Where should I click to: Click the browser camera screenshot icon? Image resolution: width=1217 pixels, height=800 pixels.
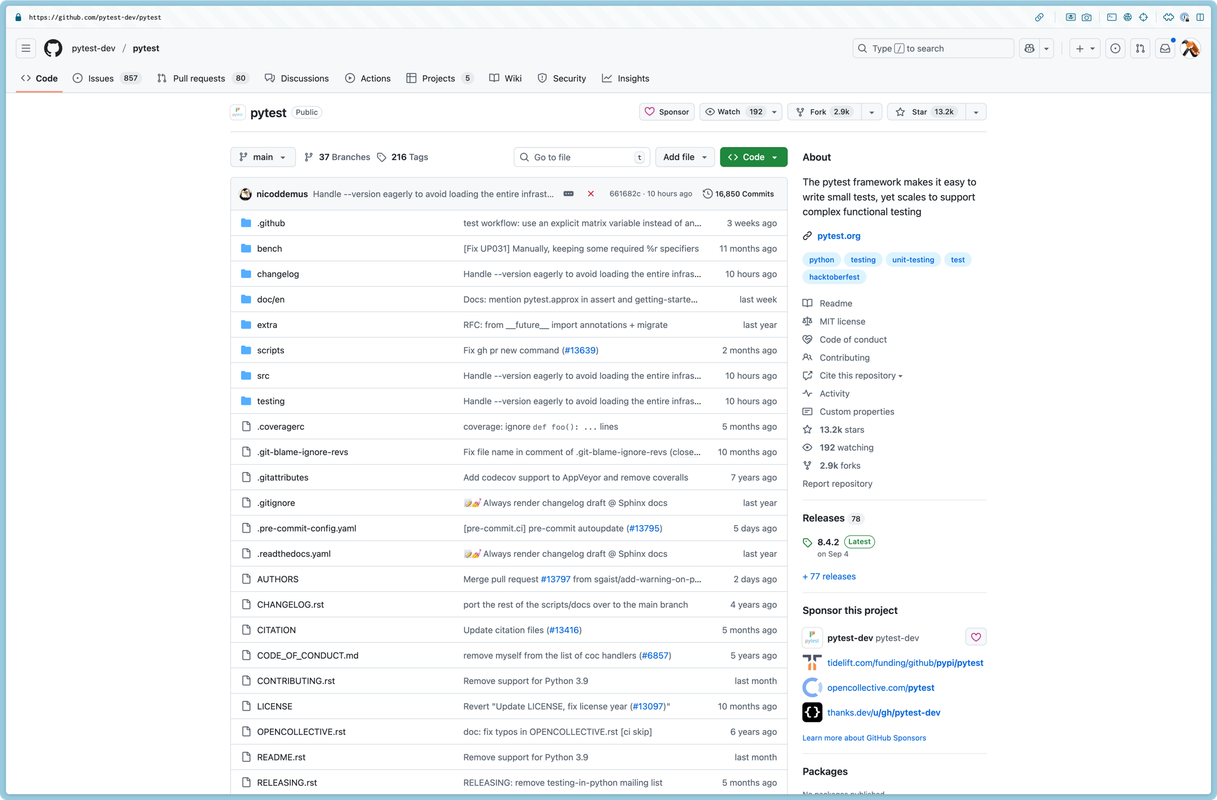pyautogui.click(x=1086, y=17)
